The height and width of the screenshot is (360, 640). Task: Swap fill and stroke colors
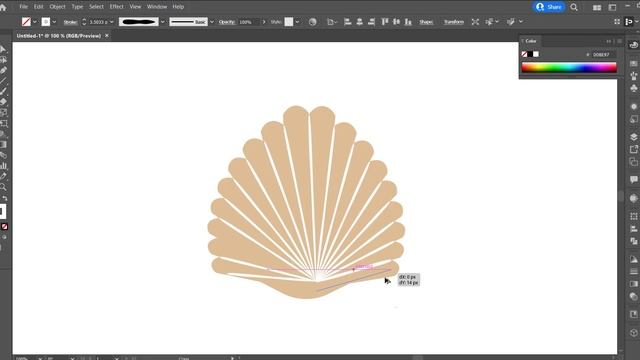click(x=5, y=198)
